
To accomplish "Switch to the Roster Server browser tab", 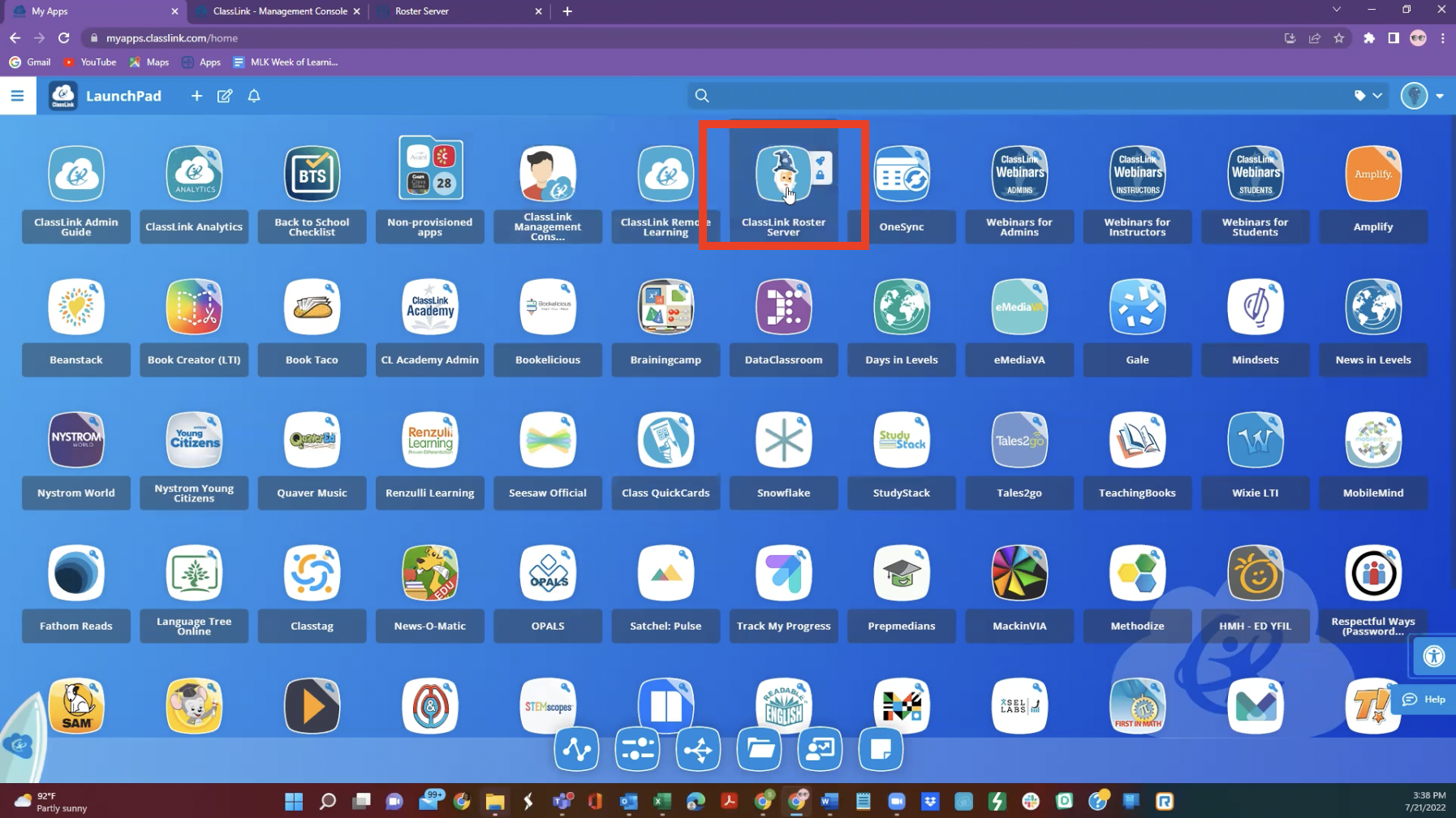I will pyautogui.click(x=454, y=11).
